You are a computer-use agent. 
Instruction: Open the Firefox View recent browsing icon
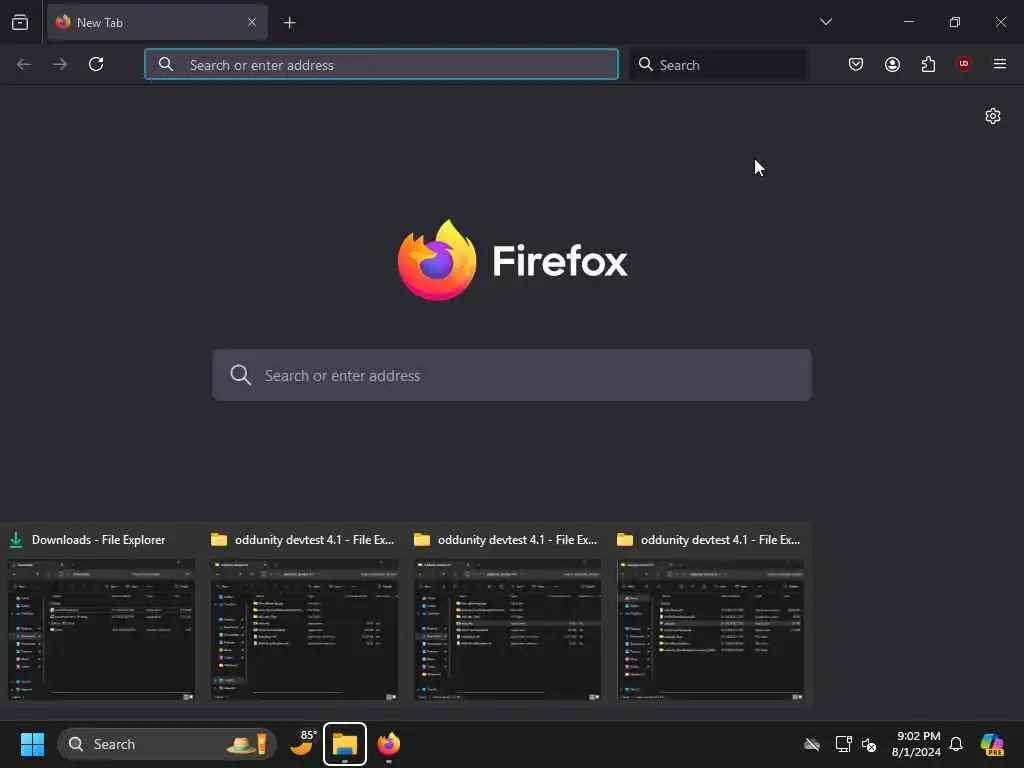20,22
